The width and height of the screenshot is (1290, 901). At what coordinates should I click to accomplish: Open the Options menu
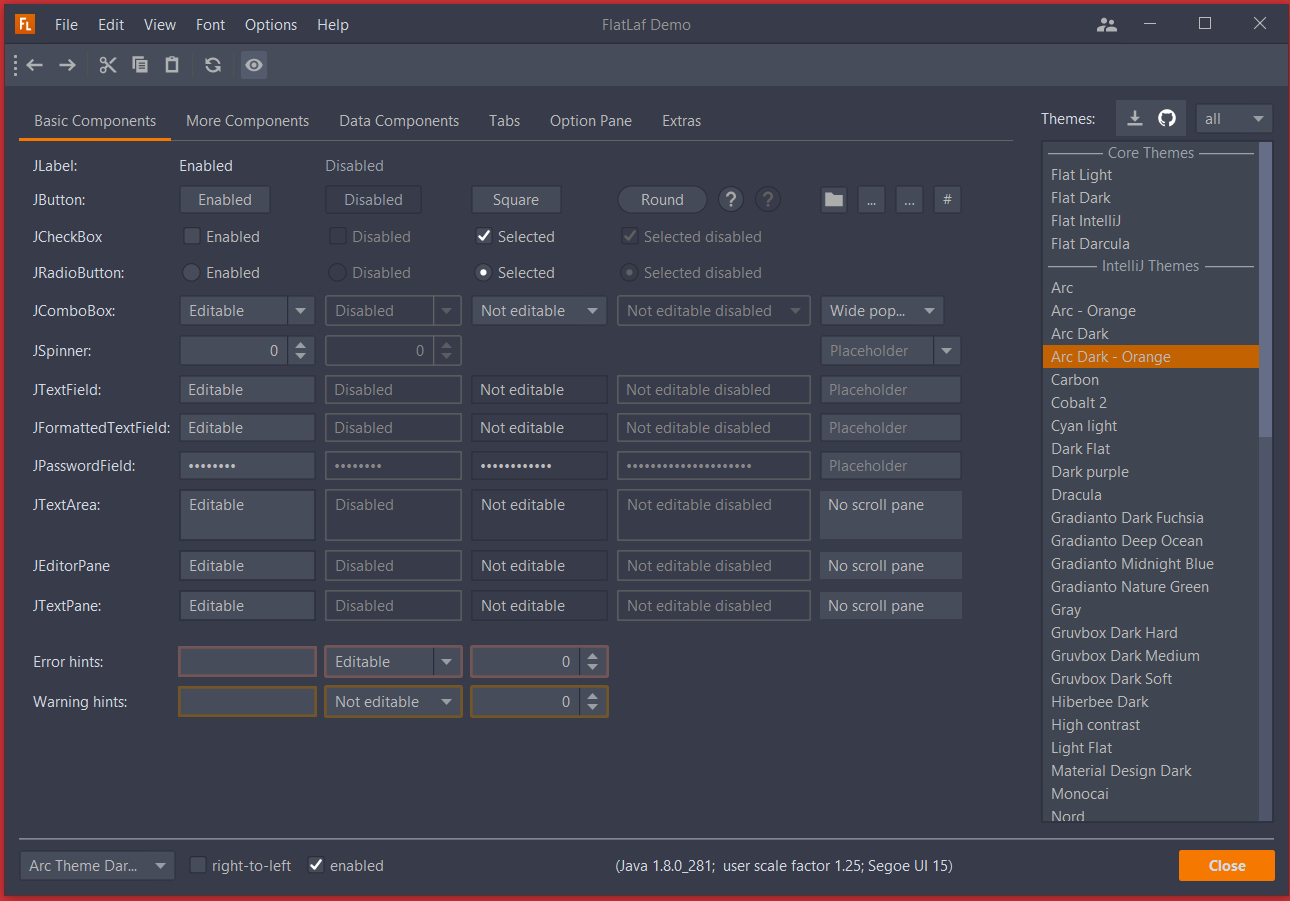[x=271, y=25]
